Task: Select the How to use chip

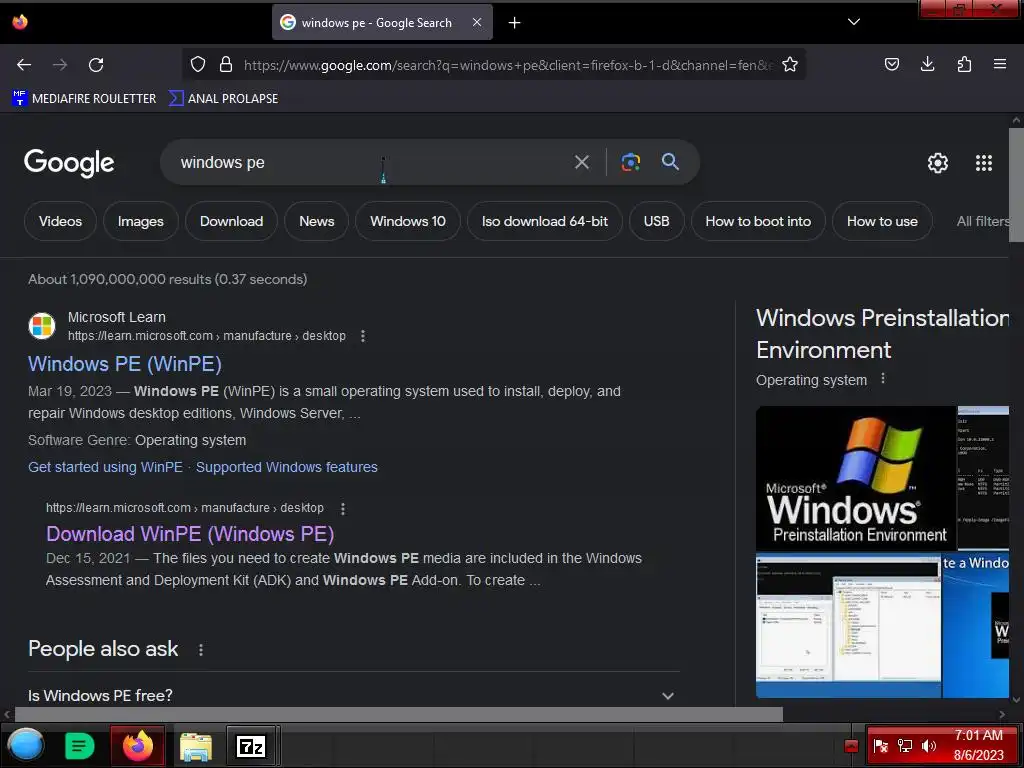Action: pos(882,221)
